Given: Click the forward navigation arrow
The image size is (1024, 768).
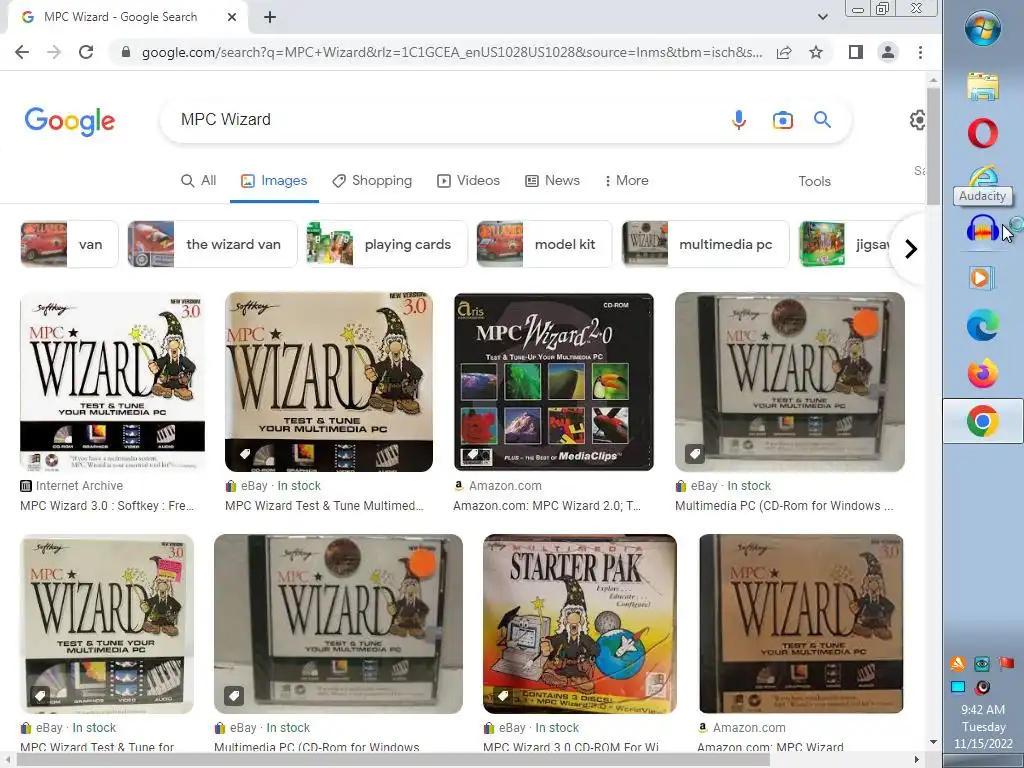Looking at the screenshot, I should point(54,52).
